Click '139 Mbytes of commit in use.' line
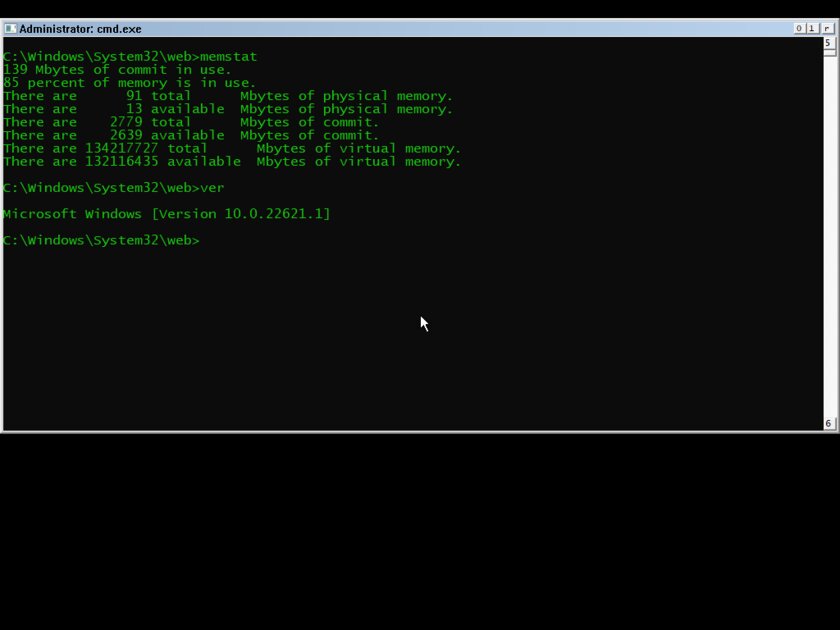The width and height of the screenshot is (840, 630). pos(117,70)
